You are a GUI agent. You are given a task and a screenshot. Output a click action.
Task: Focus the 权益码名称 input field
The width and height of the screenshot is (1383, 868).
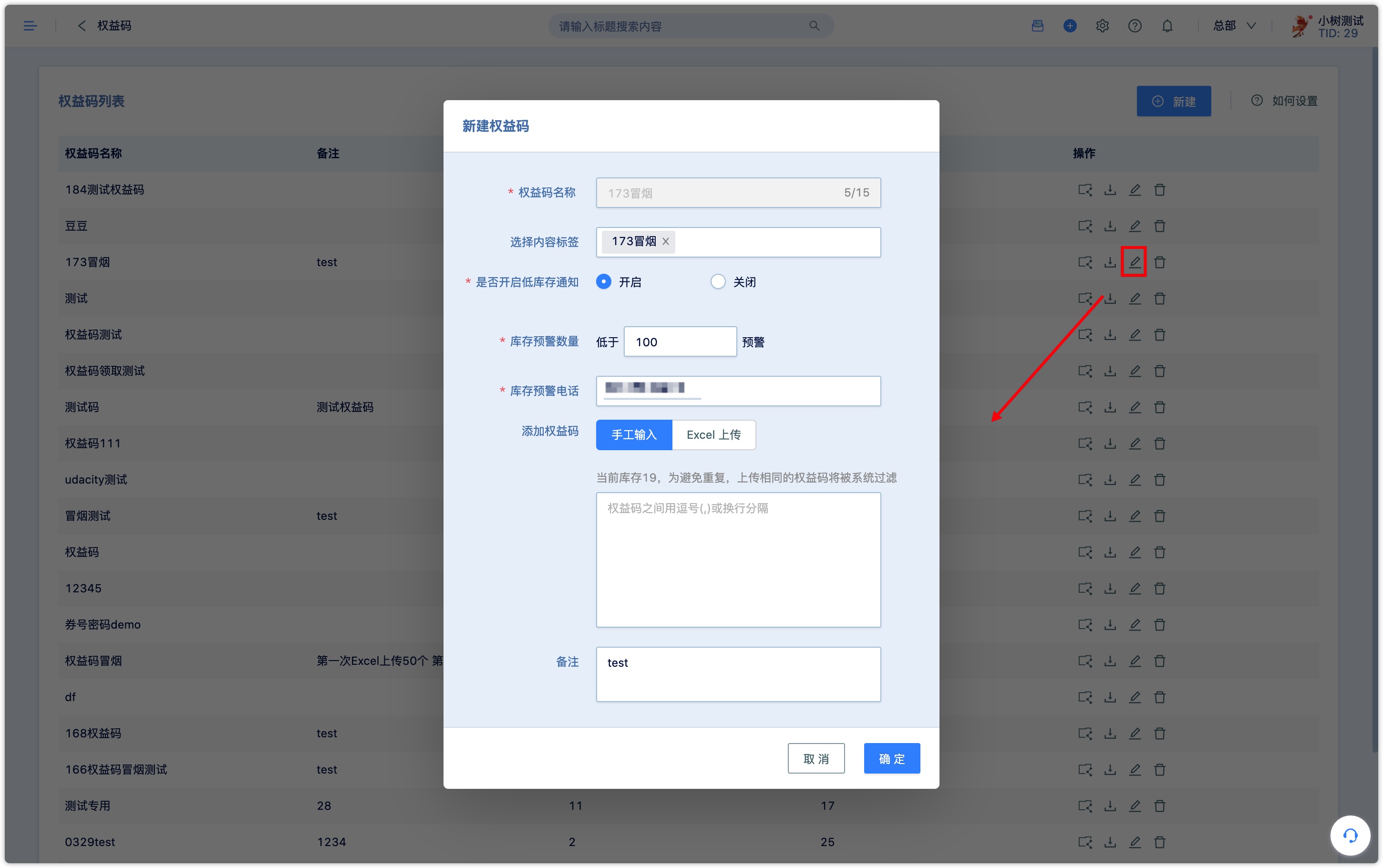738,192
